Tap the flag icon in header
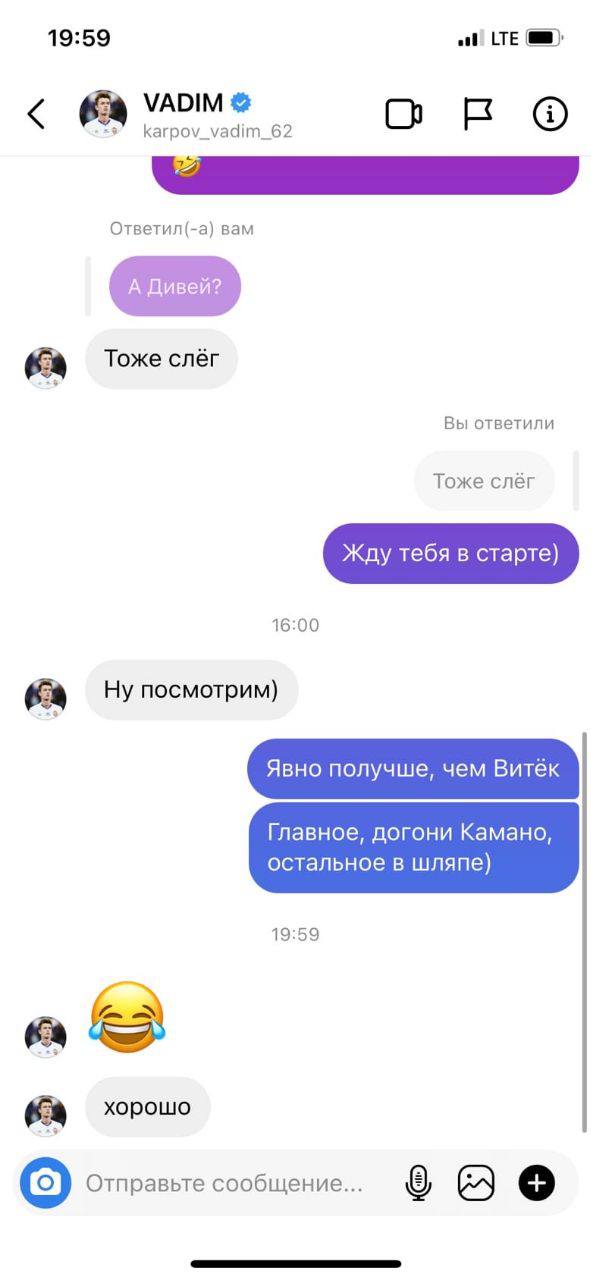Viewport: 591px width, 1280px height. point(478,114)
